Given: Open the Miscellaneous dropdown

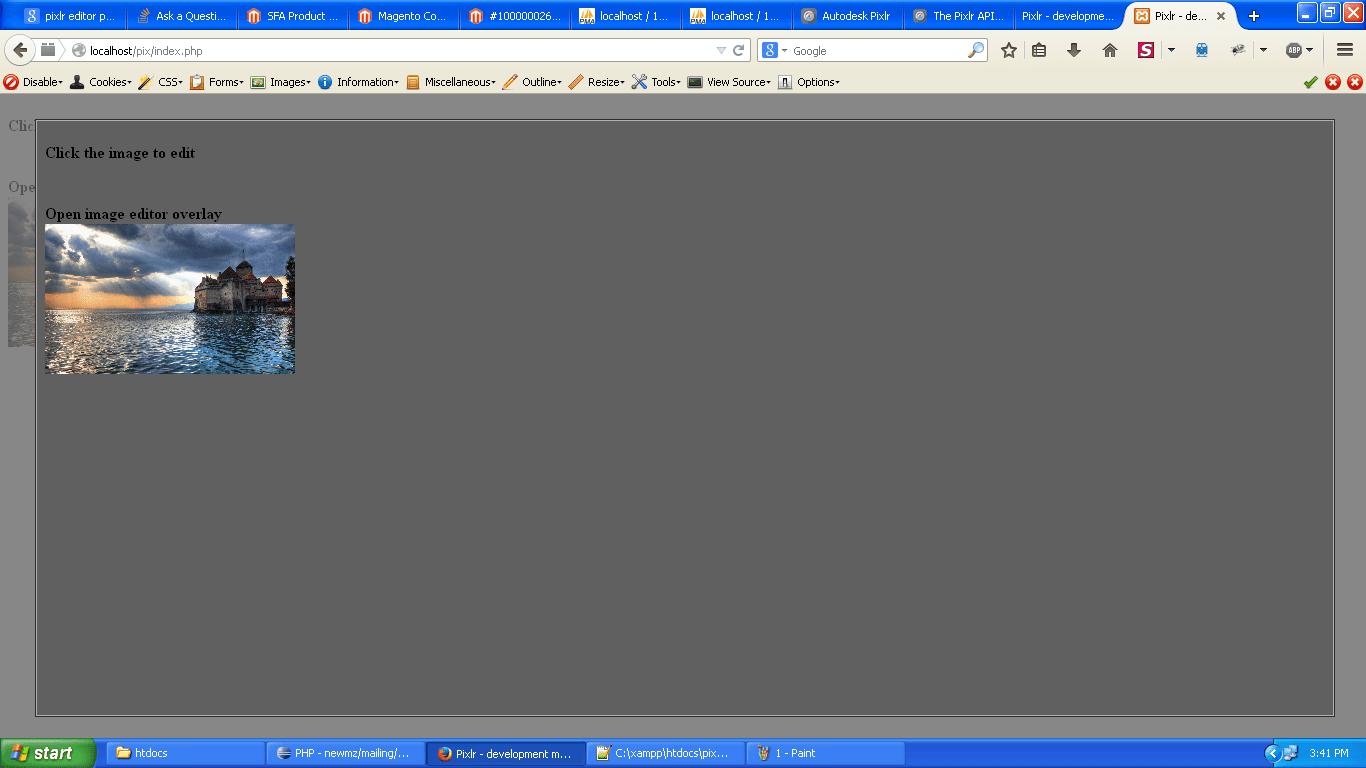Looking at the screenshot, I should point(450,82).
